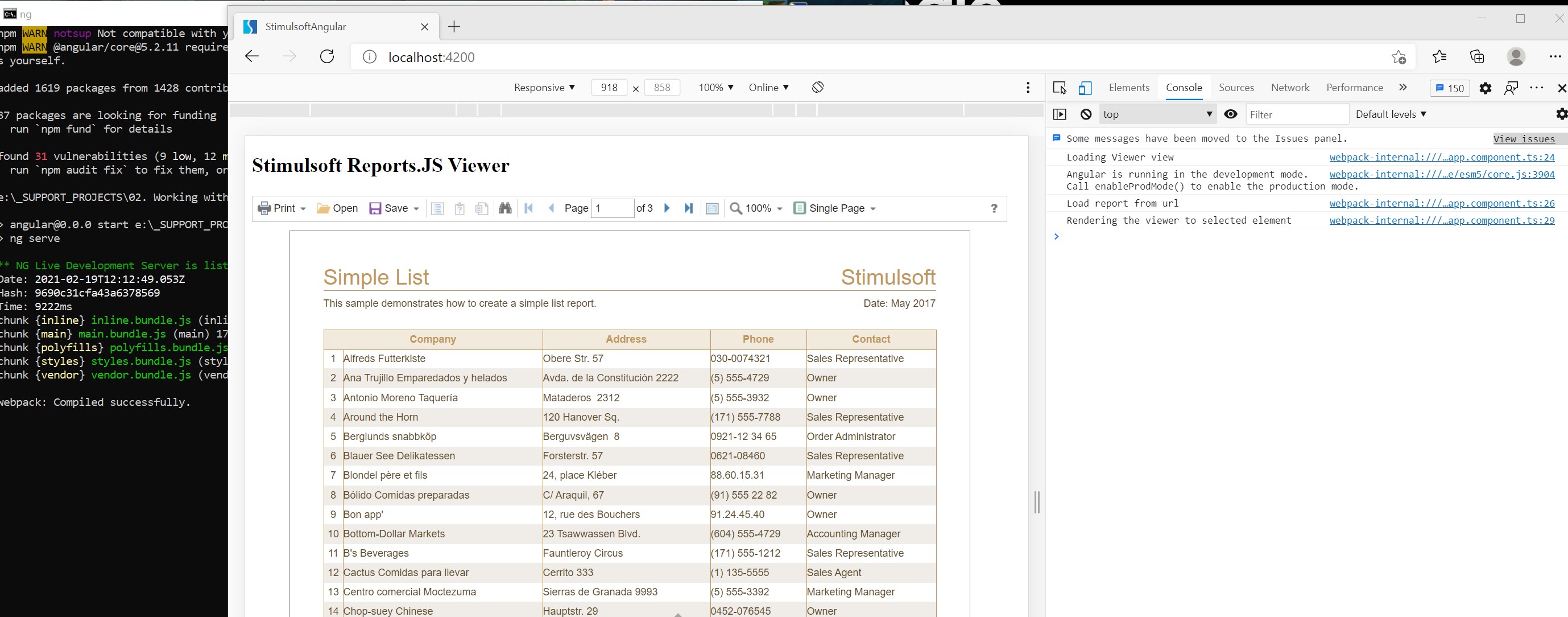The width and height of the screenshot is (1568, 617).
Task: Click the Help question mark toggle
Action: [994, 208]
